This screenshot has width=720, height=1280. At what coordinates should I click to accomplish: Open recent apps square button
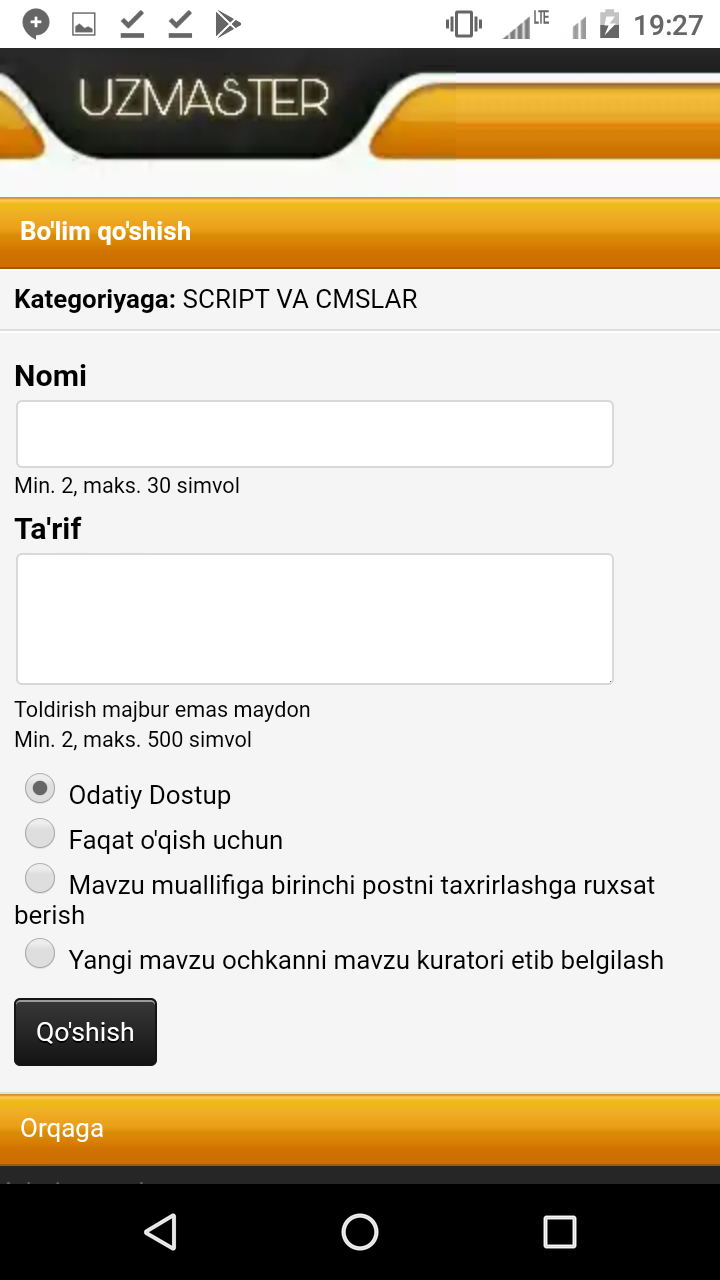tap(559, 1232)
